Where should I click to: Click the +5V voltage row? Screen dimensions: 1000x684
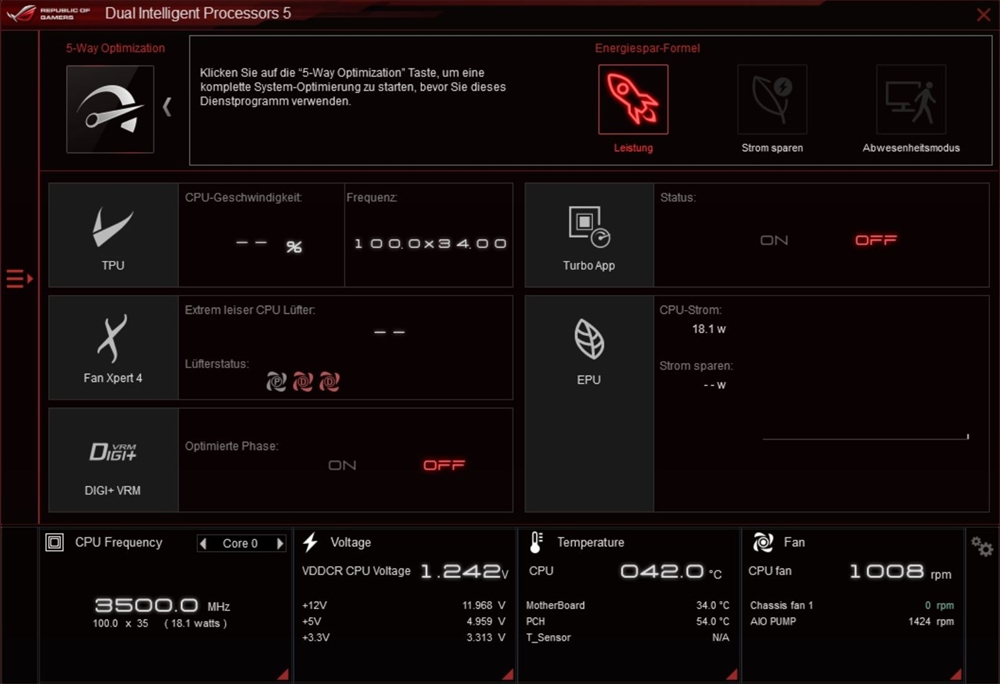tap(404, 621)
